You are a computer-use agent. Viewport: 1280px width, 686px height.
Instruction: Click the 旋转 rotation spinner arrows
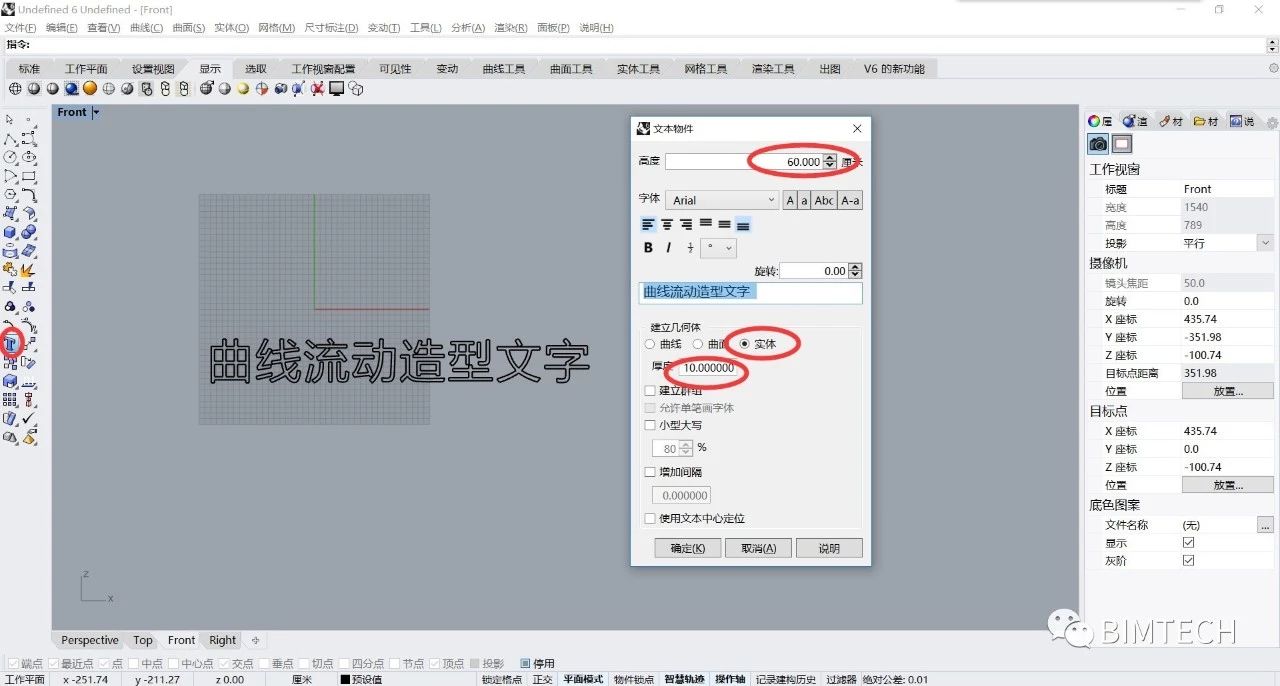pyautogui.click(x=855, y=271)
